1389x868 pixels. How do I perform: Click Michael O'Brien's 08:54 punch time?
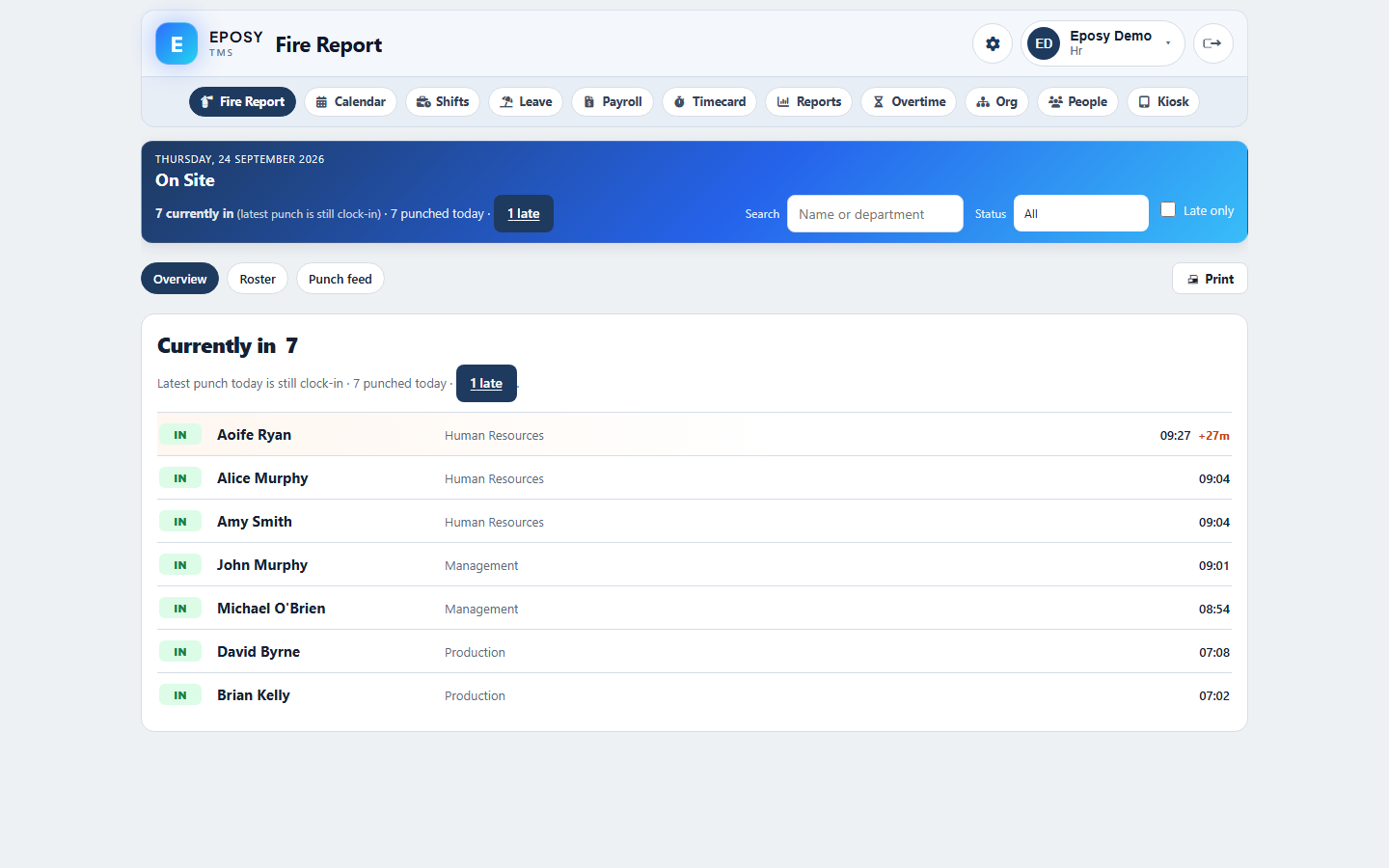click(x=1214, y=610)
